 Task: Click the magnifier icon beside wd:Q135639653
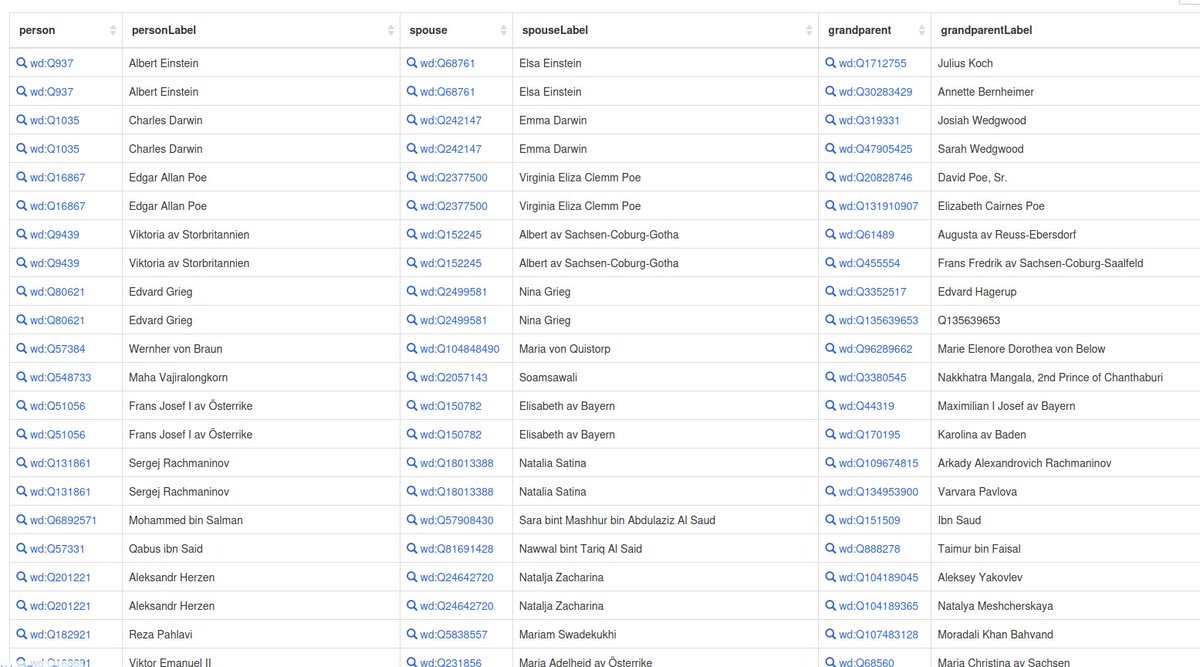[x=830, y=320]
